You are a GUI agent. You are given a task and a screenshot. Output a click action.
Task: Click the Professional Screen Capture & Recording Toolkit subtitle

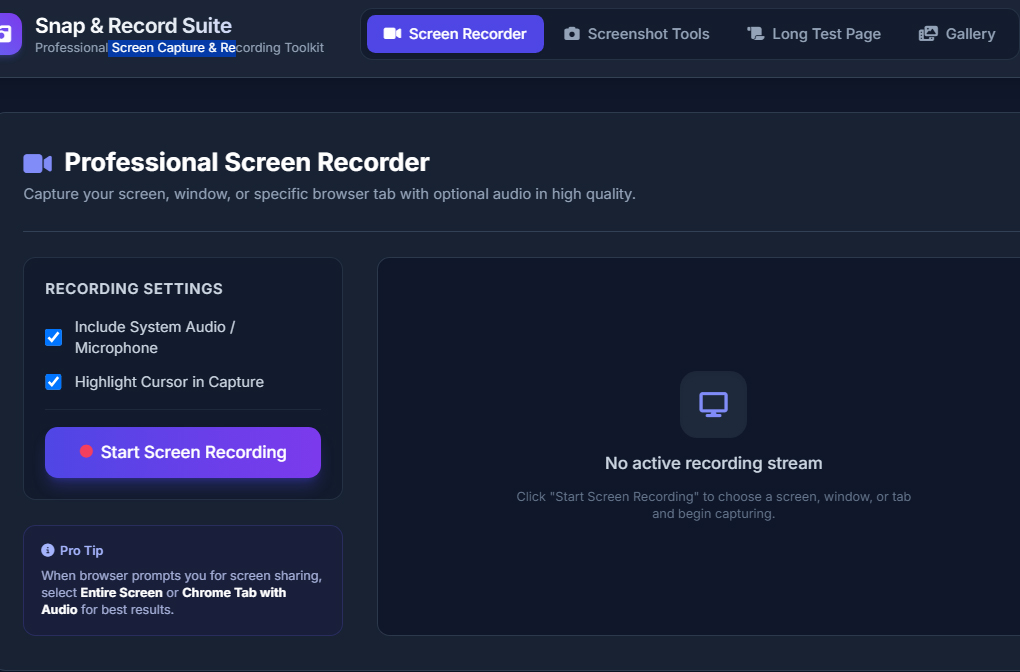[x=180, y=47]
